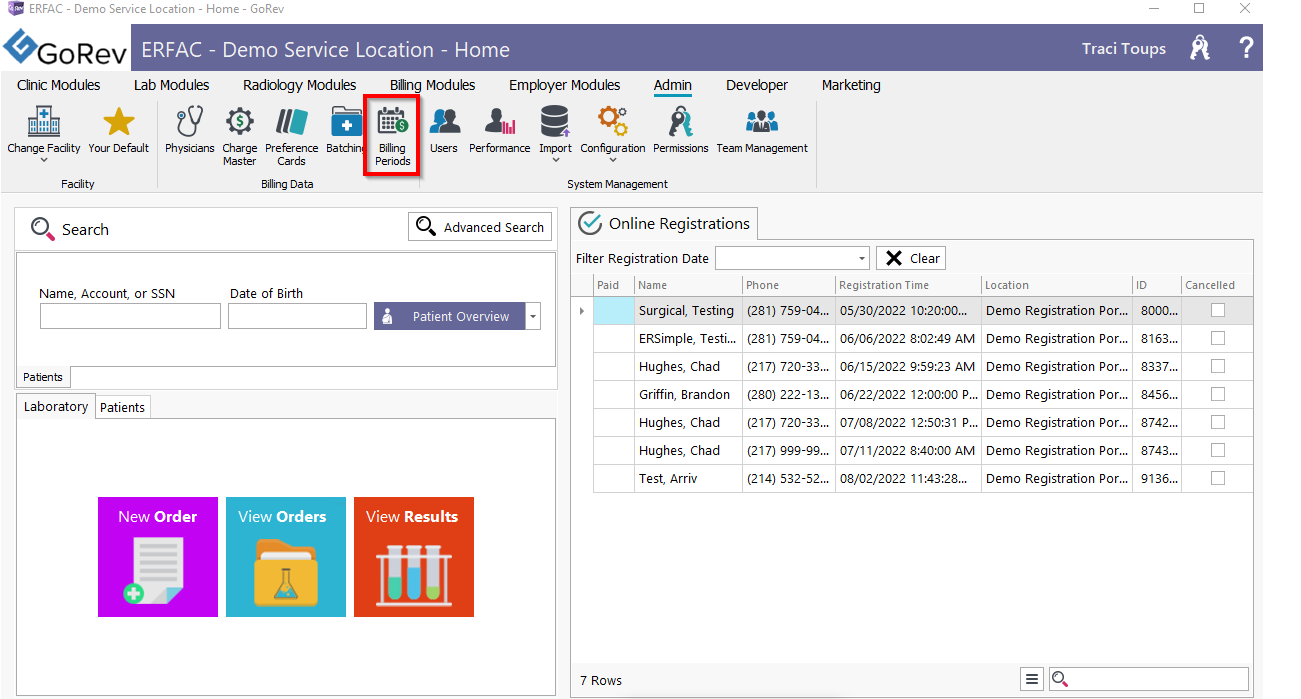Select the Admin ribbon tab
This screenshot has height=699, width=1301.
pyautogui.click(x=673, y=85)
